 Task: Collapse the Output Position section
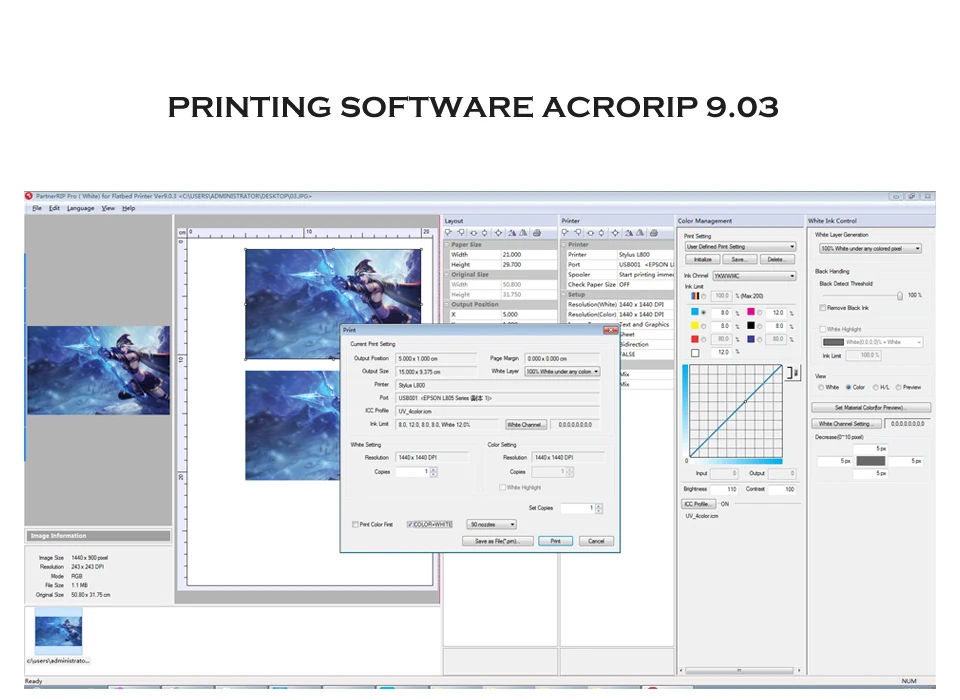click(x=447, y=304)
